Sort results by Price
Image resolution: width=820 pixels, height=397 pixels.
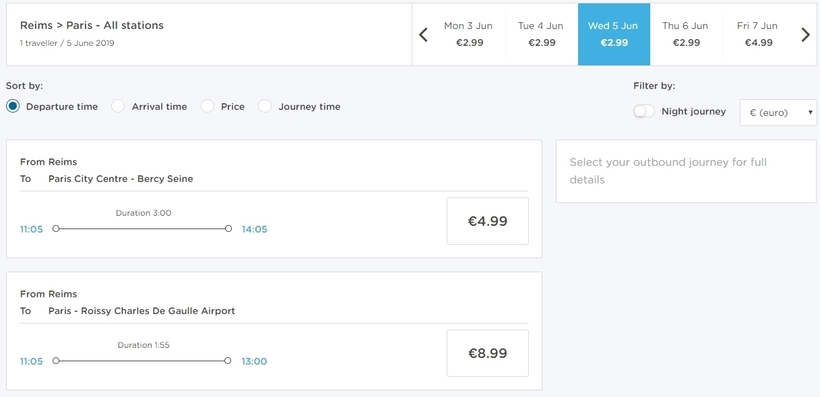(223, 107)
